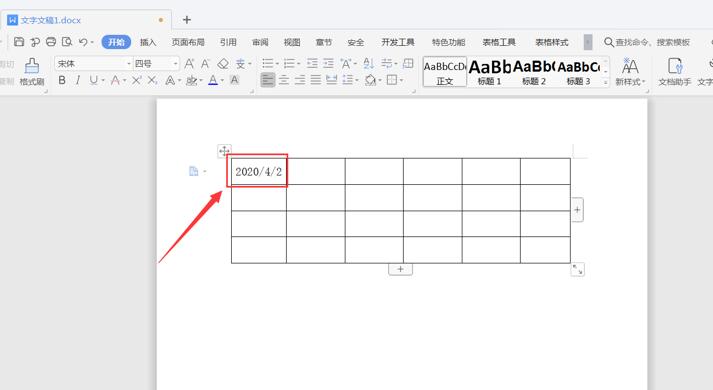713x390 pixels.
Task: Click the Save icon in quick access toolbar
Action: [19, 42]
